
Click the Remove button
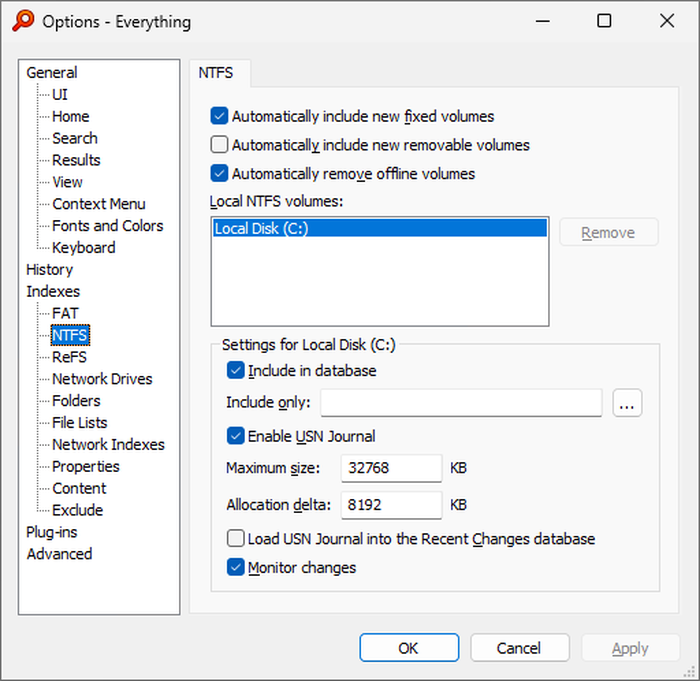(x=608, y=232)
